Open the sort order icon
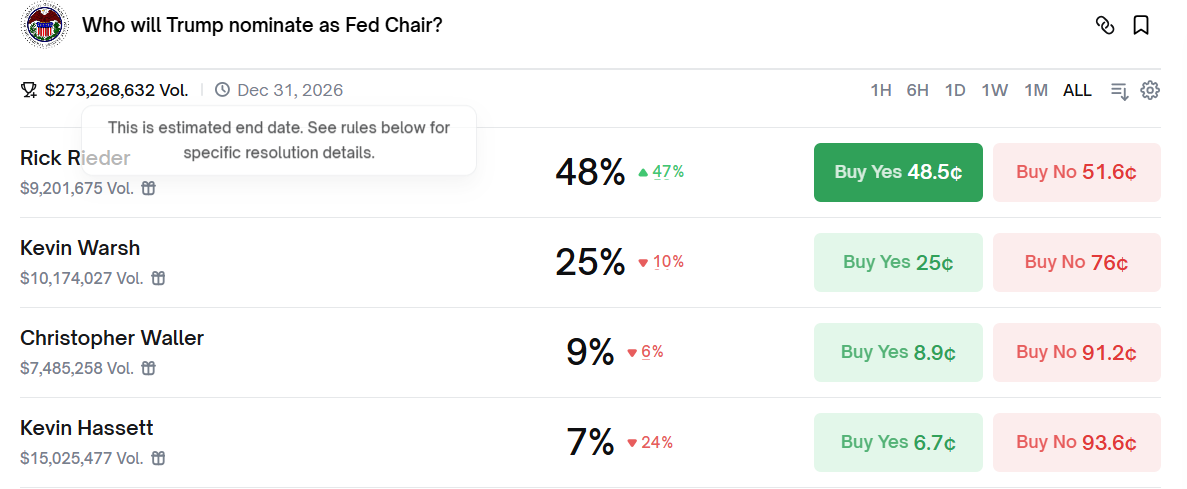The image size is (1187, 489). coord(1120,90)
